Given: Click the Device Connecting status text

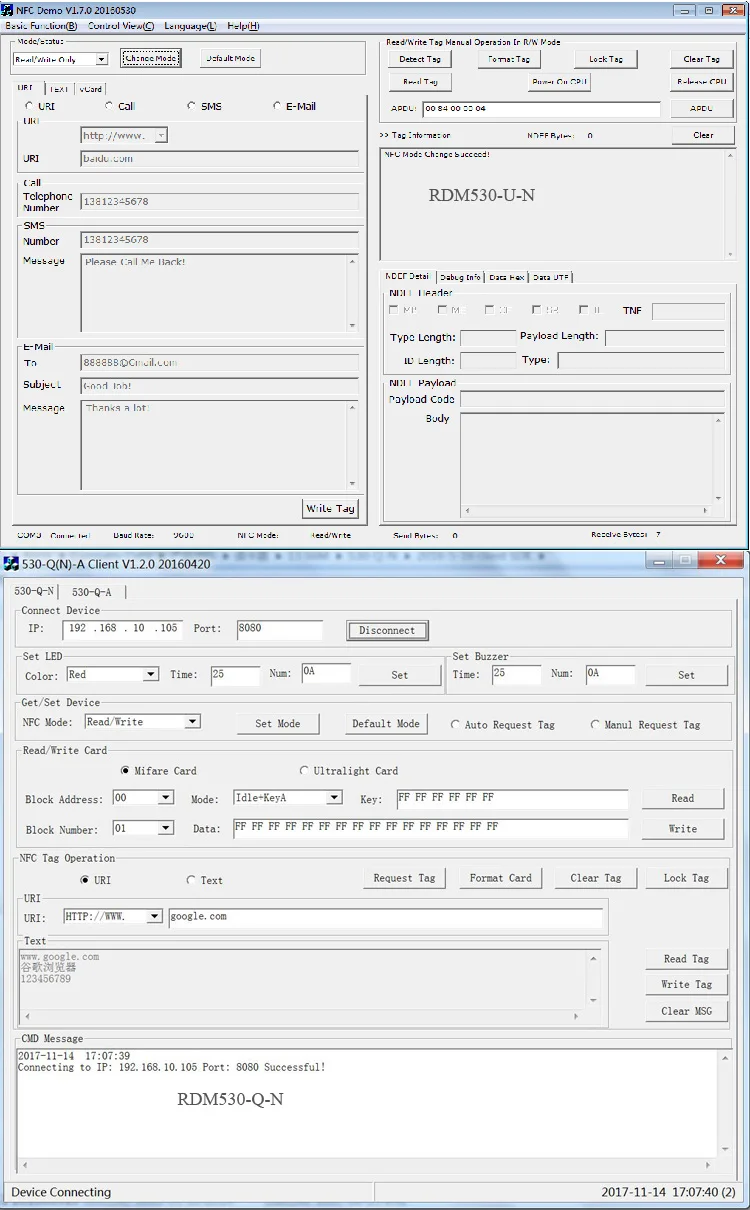Looking at the screenshot, I should pyautogui.click(x=61, y=1192).
